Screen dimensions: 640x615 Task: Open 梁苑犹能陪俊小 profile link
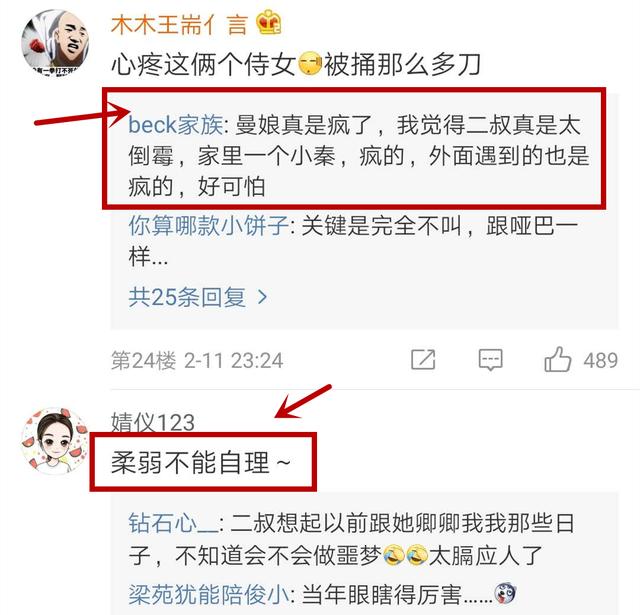click(x=209, y=594)
